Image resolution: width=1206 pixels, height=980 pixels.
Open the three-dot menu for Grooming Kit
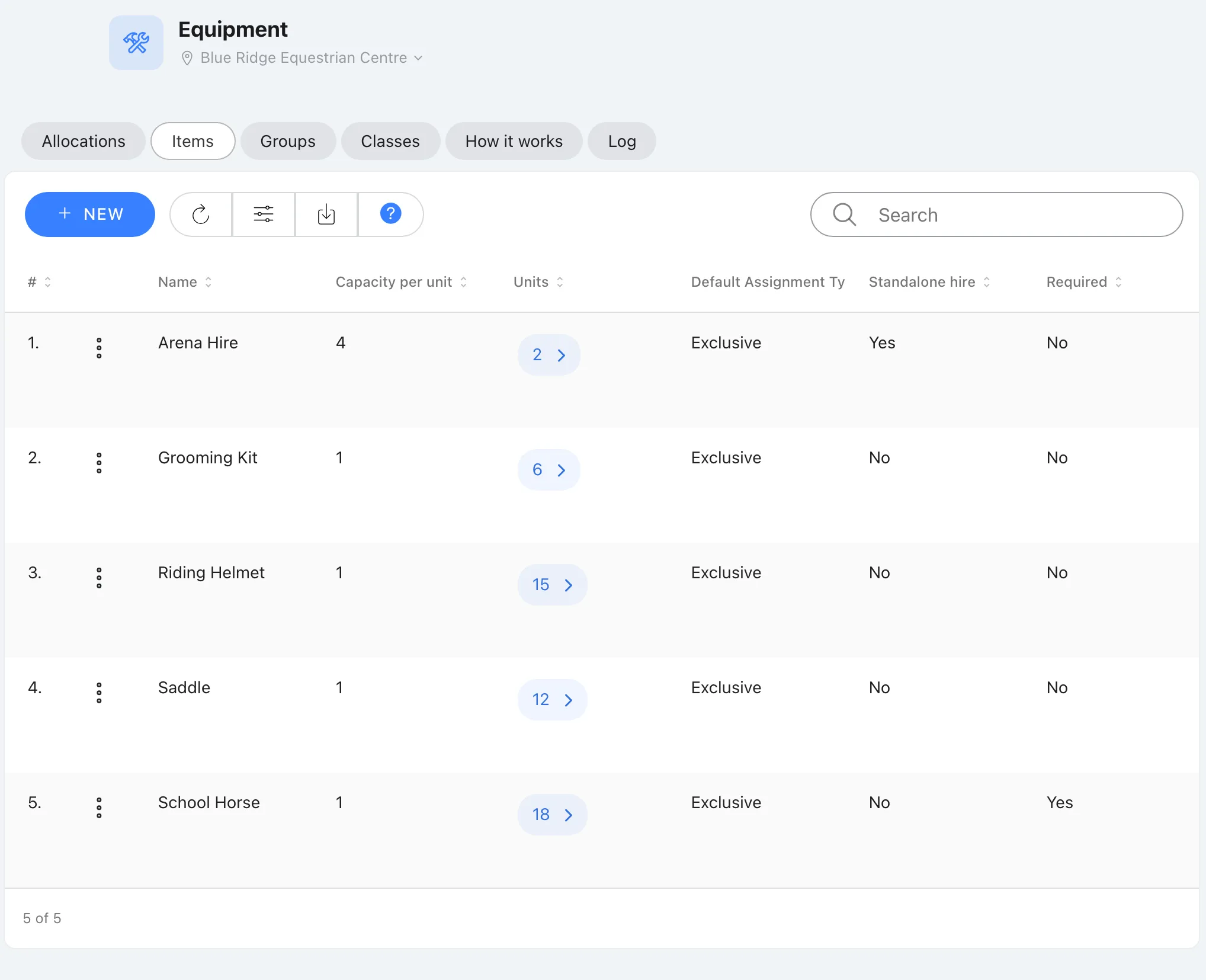99,463
